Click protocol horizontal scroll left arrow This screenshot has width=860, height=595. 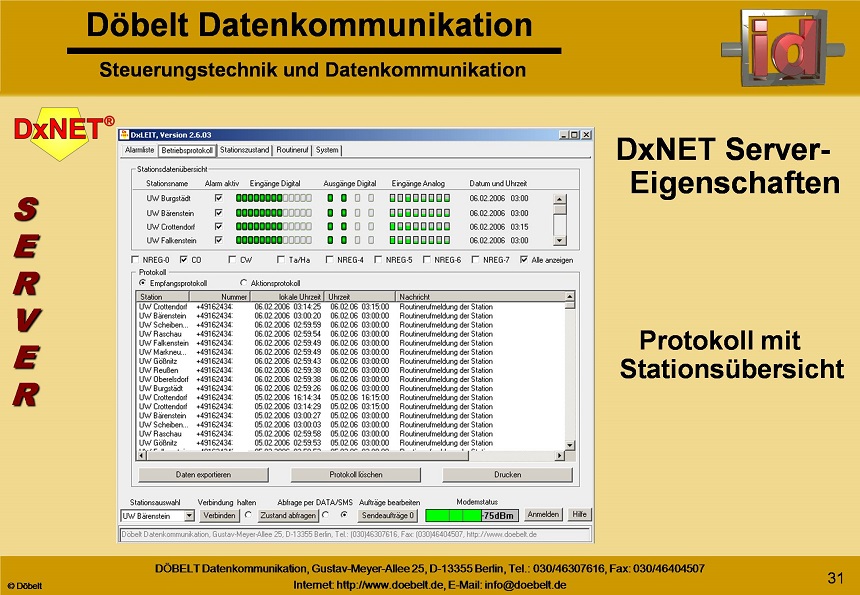pos(142,456)
